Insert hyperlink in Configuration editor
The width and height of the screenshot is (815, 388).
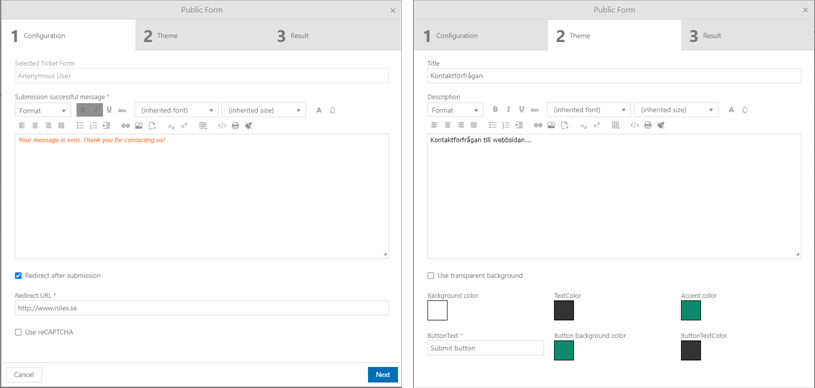tap(125, 126)
